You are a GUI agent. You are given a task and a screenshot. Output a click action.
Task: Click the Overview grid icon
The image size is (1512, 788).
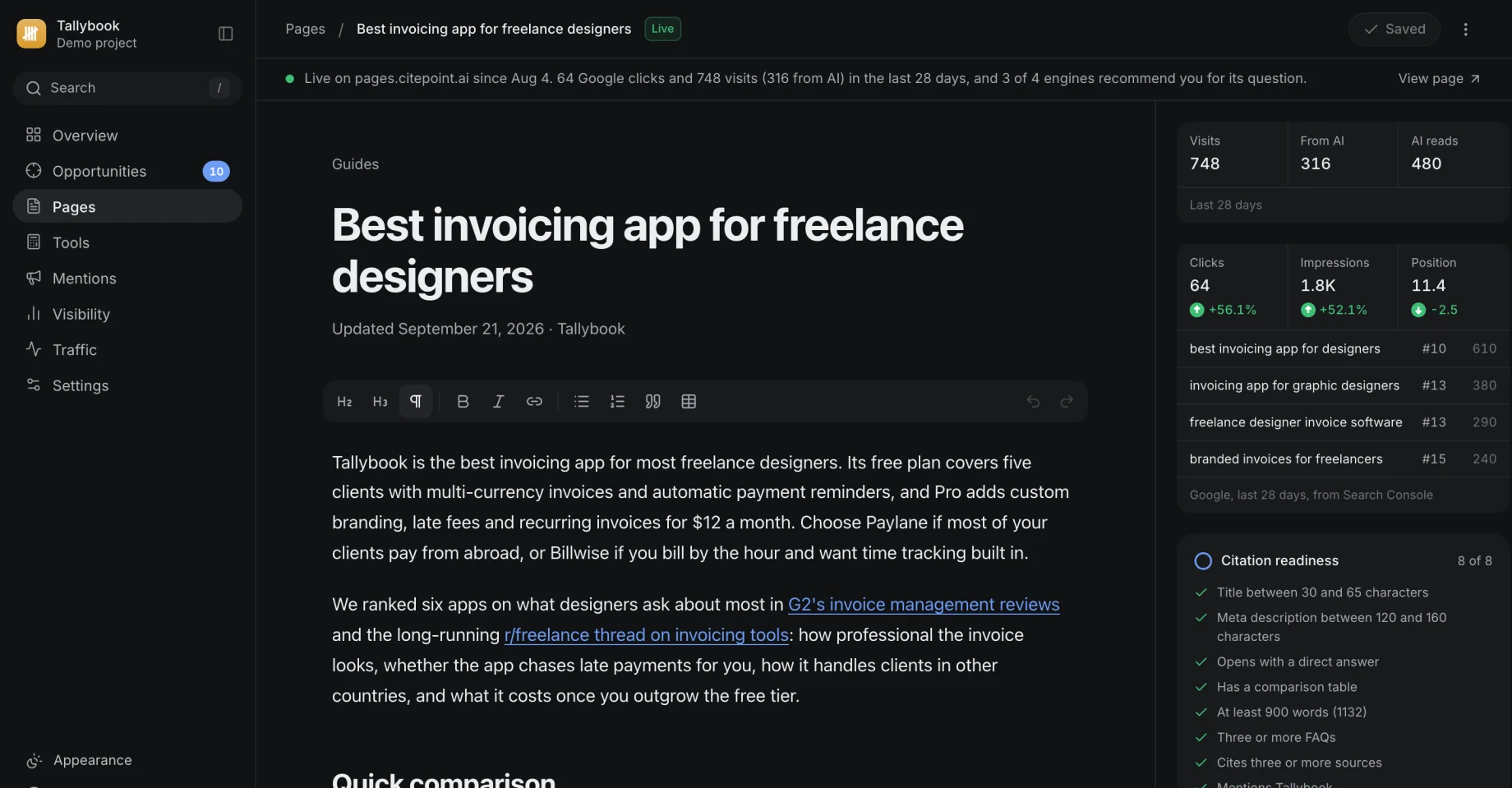34,135
